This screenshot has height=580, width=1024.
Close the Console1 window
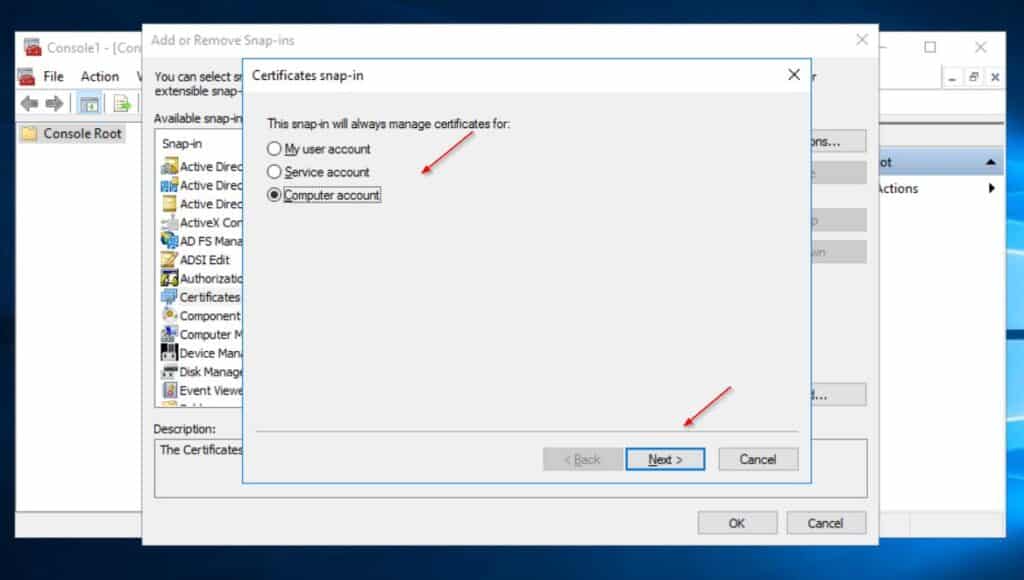pos(980,47)
